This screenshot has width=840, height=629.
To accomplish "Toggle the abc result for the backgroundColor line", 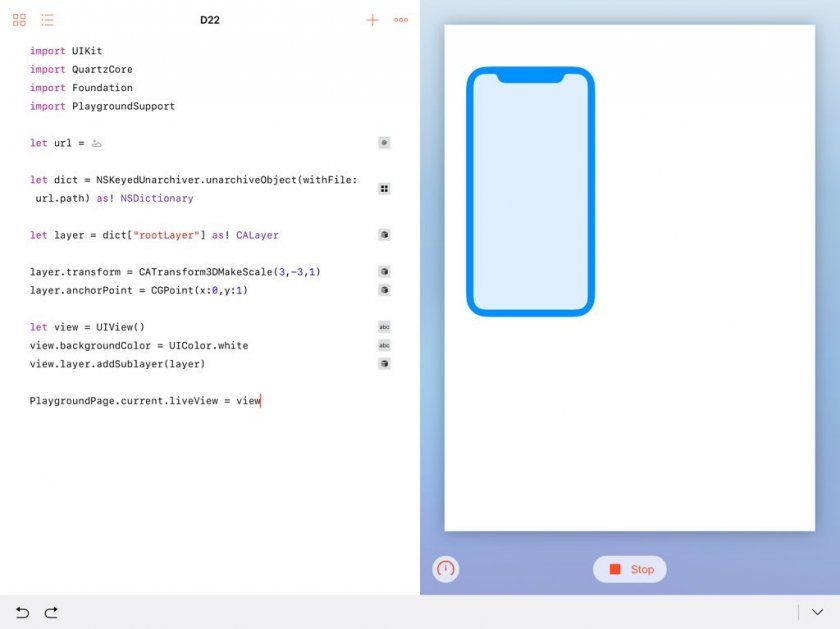I will [384, 345].
